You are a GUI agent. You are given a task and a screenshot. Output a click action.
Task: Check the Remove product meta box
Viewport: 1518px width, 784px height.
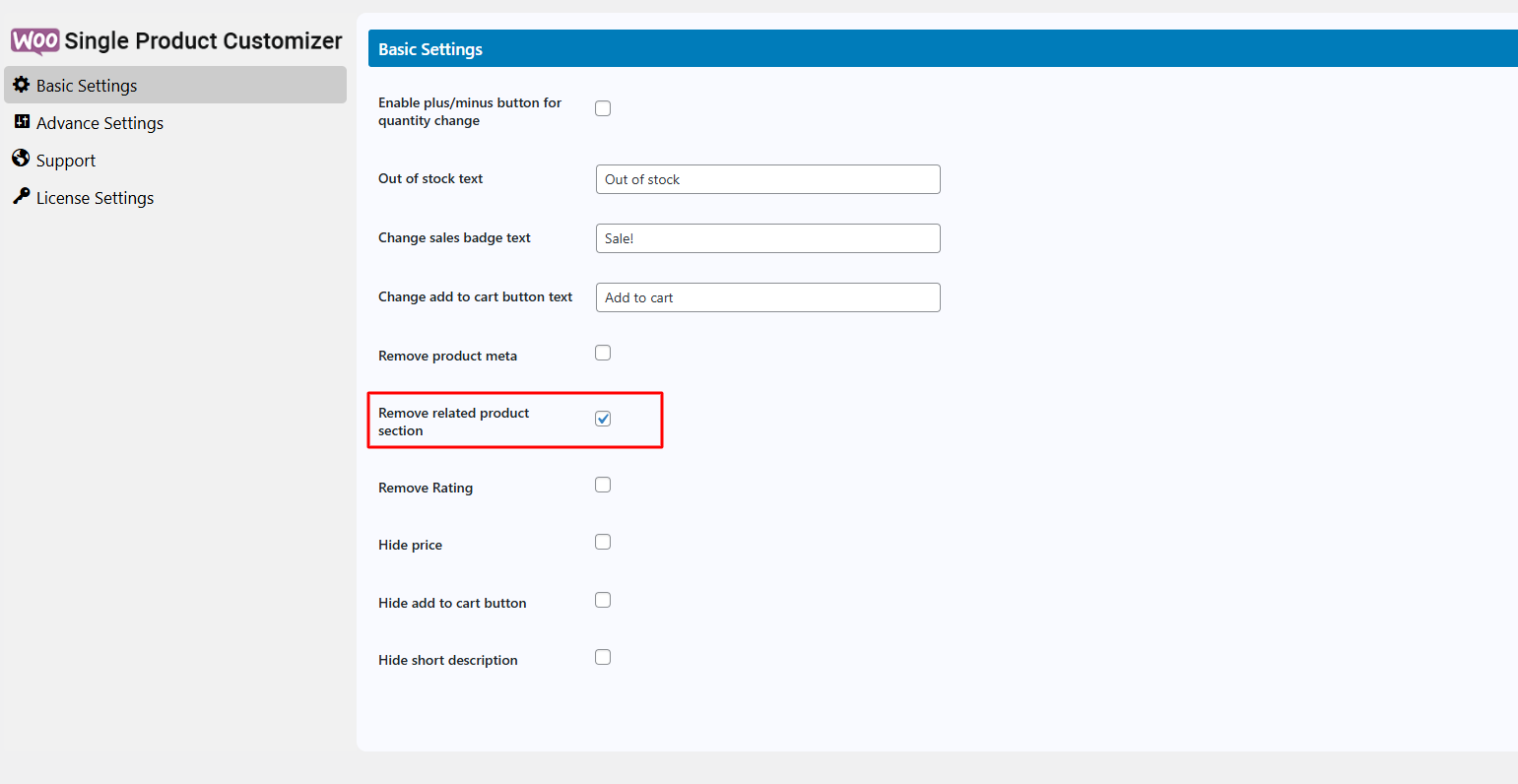click(603, 353)
